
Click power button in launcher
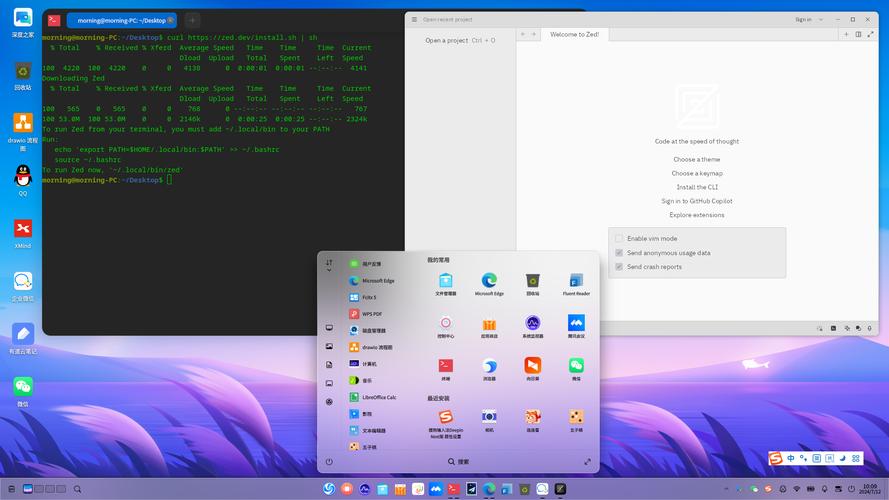coord(329,461)
